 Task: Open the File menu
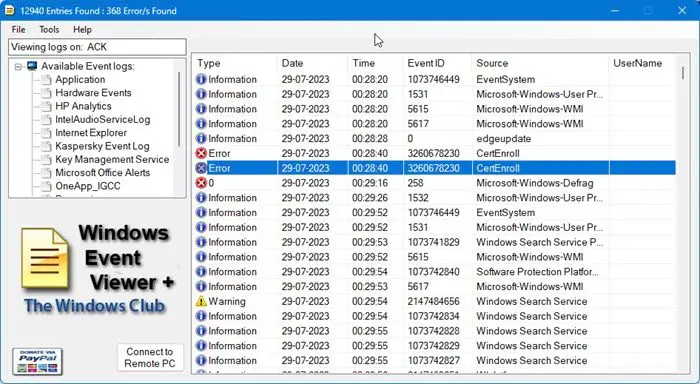pyautogui.click(x=18, y=29)
